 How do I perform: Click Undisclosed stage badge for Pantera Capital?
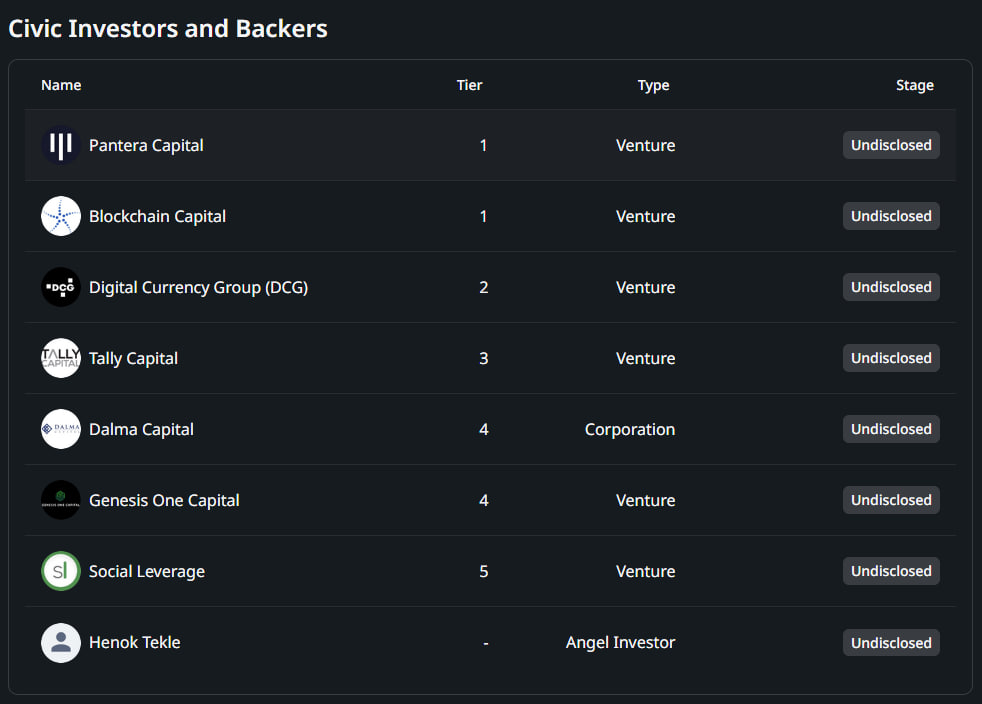tap(891, 145)
